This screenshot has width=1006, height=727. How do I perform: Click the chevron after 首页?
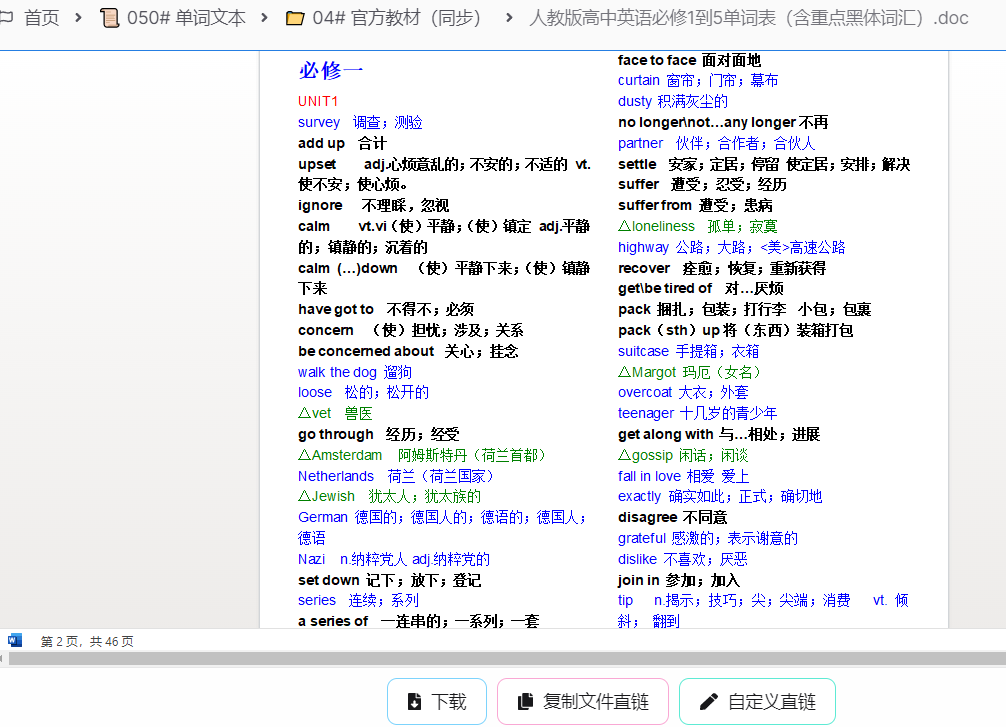coord(78,17)
